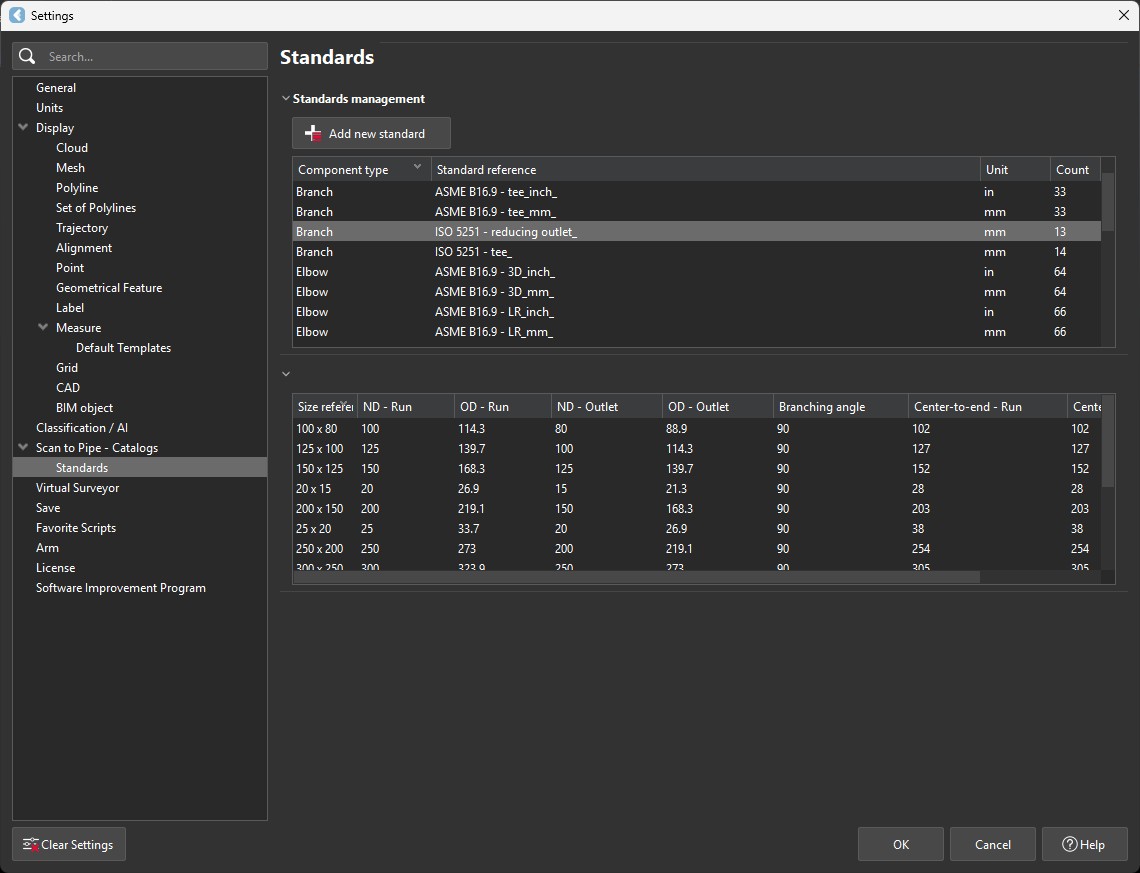Expand the chevron above the dimensions table
Image resolution: width=1140 pixels, height=873 pixels.
[286, 373]
